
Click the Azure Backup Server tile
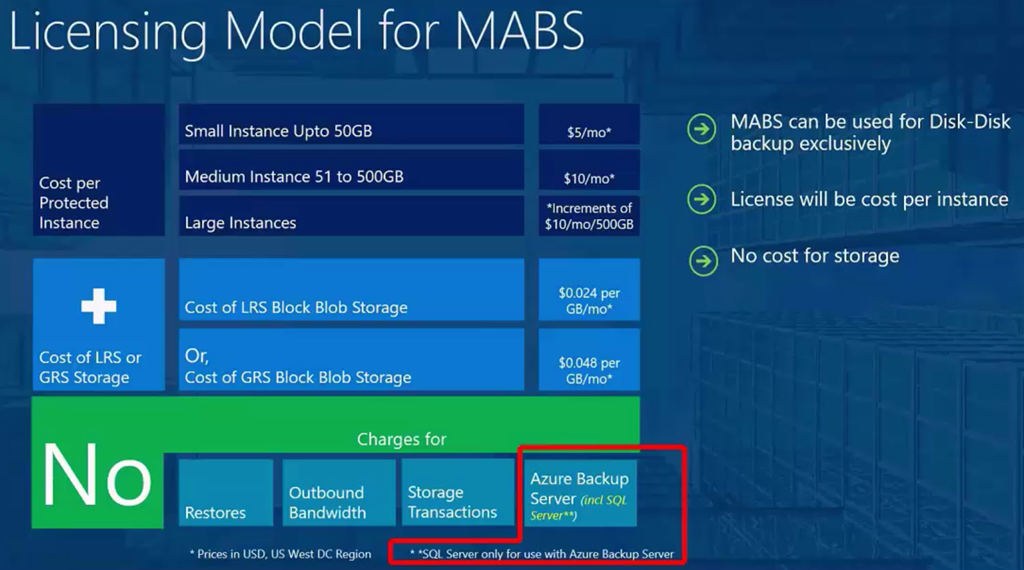579,493
